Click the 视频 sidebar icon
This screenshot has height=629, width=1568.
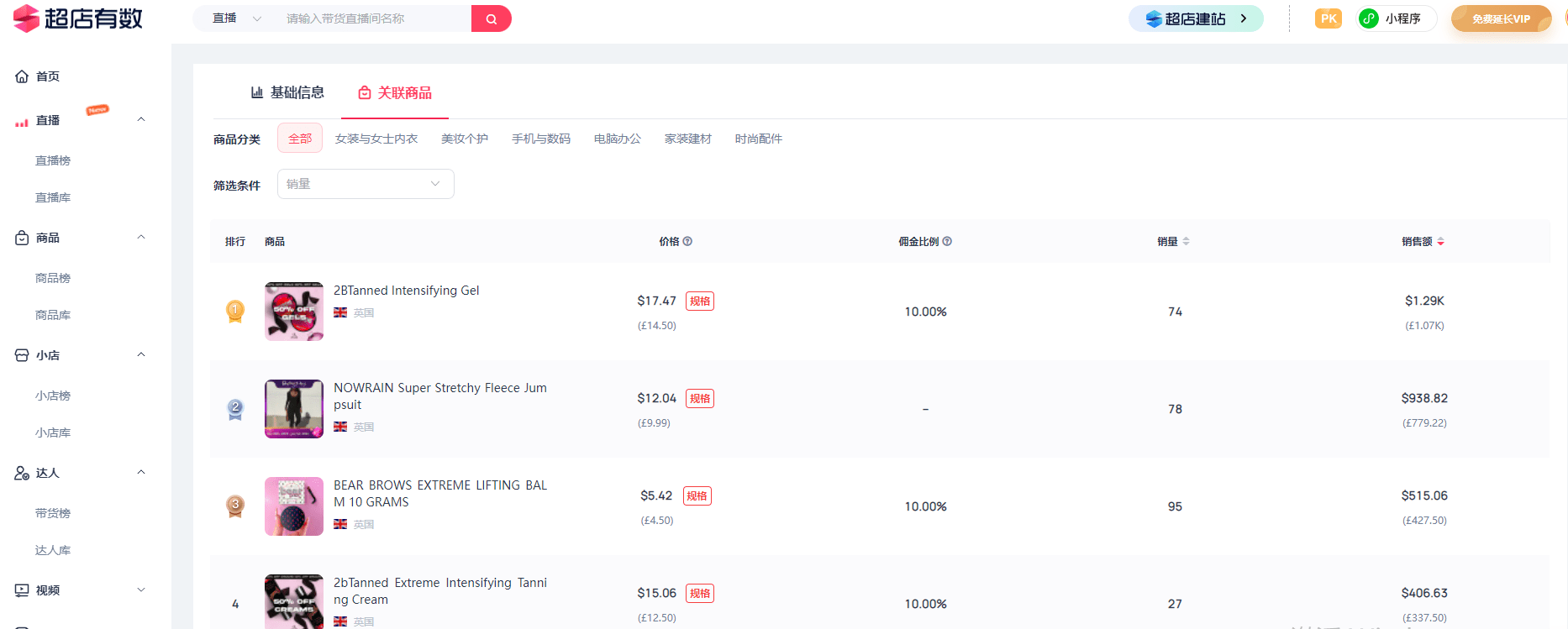[22, 590]
